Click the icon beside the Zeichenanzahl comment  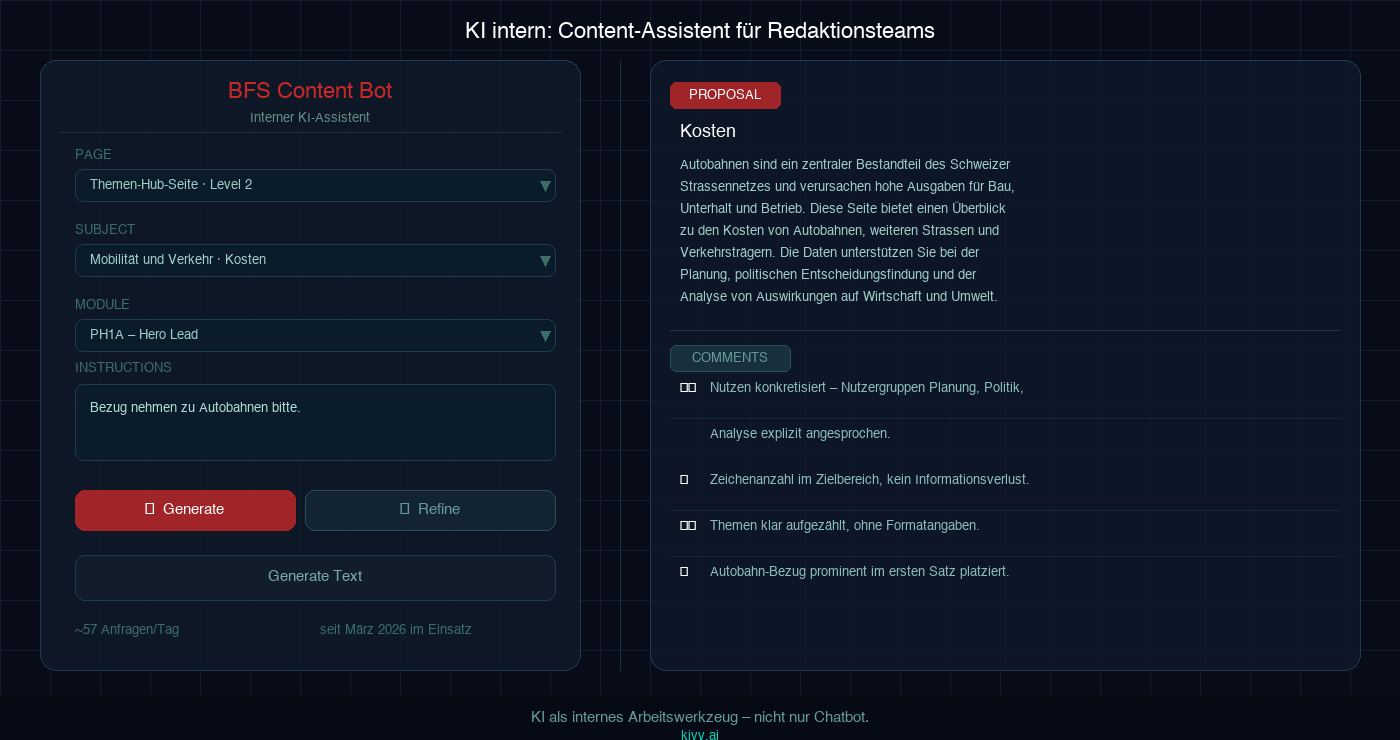coord(684,479)
